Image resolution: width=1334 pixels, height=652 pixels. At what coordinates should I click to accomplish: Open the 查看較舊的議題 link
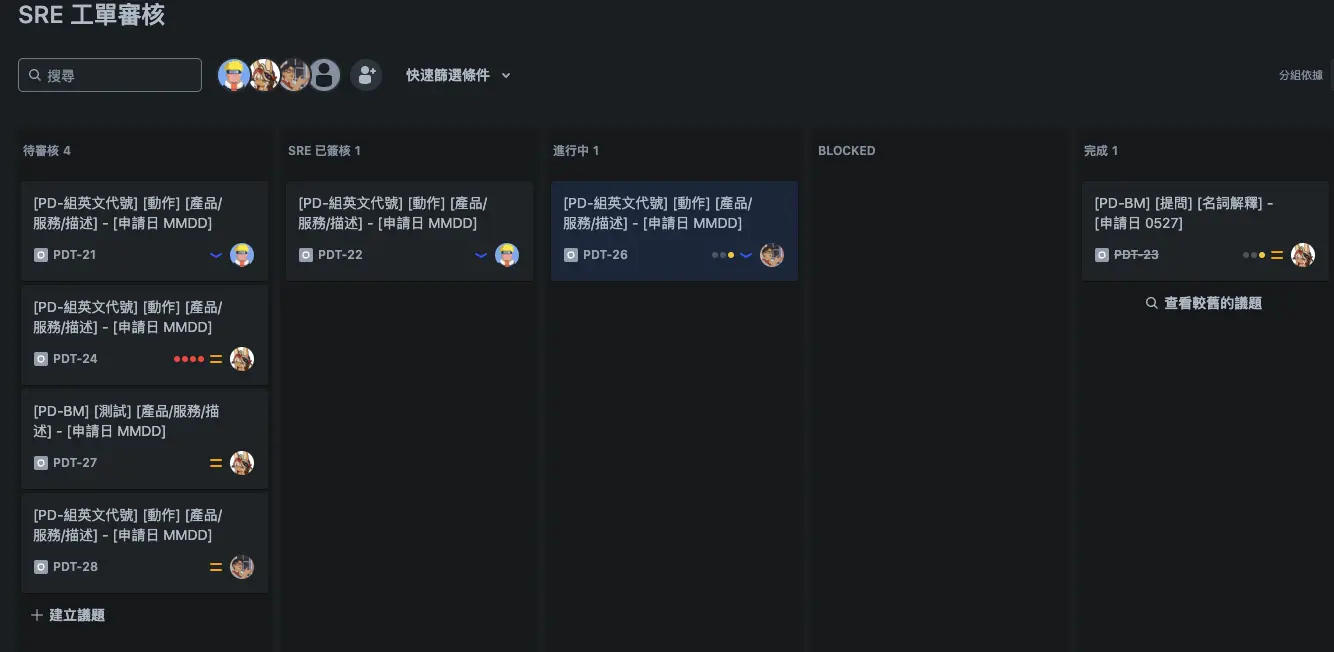click(1204, 303)
